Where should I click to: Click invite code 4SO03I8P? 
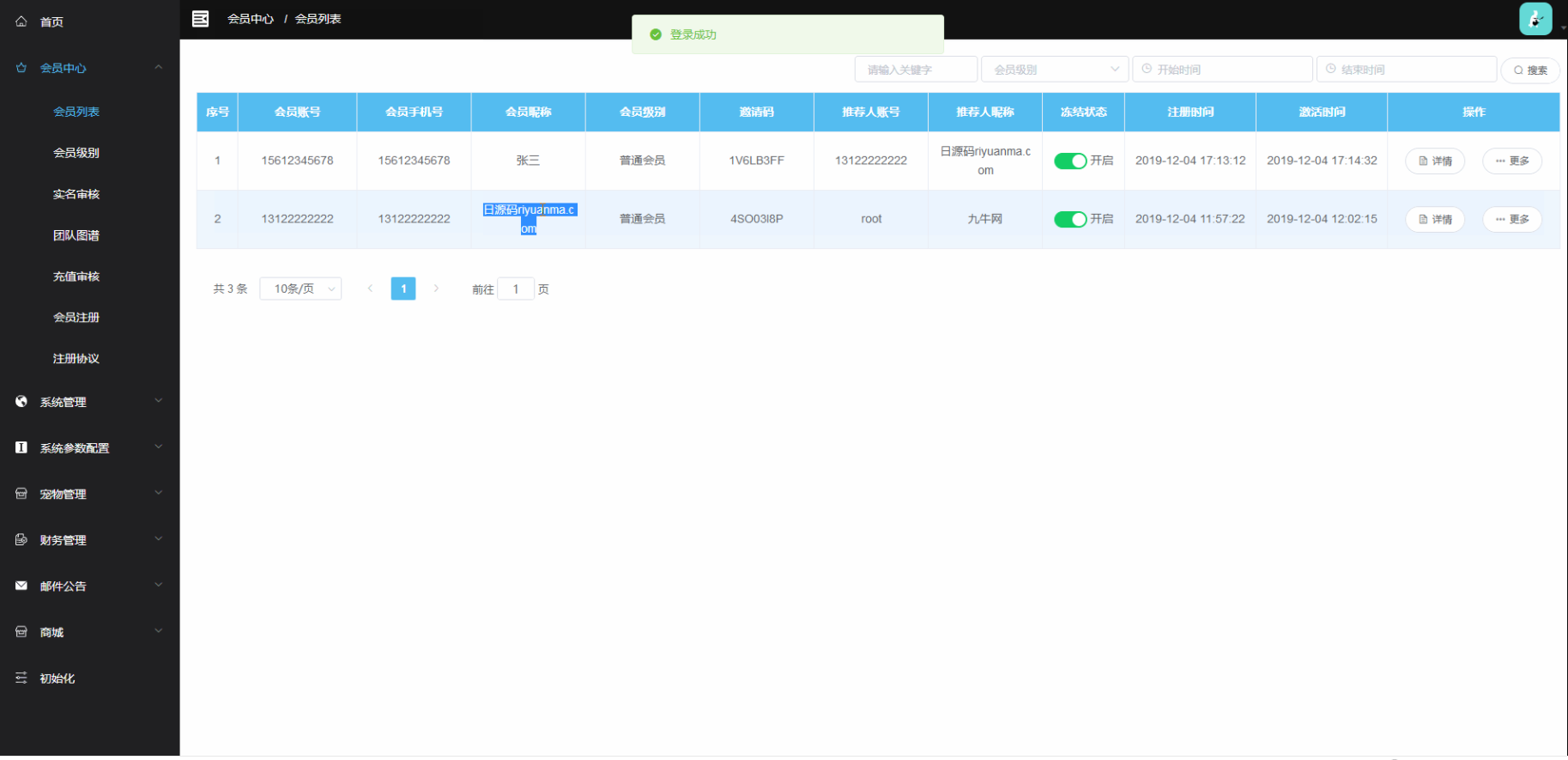[x=756, y=219]
